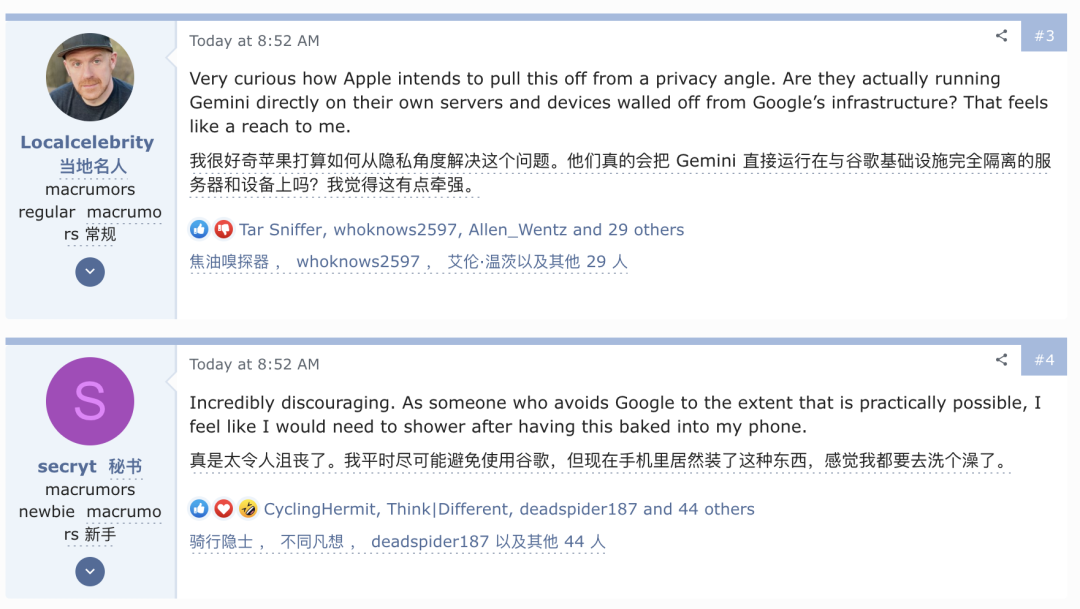Click share icon on post #3
This screenshot has width=1080, height=609.
[x=1001, y=36]
